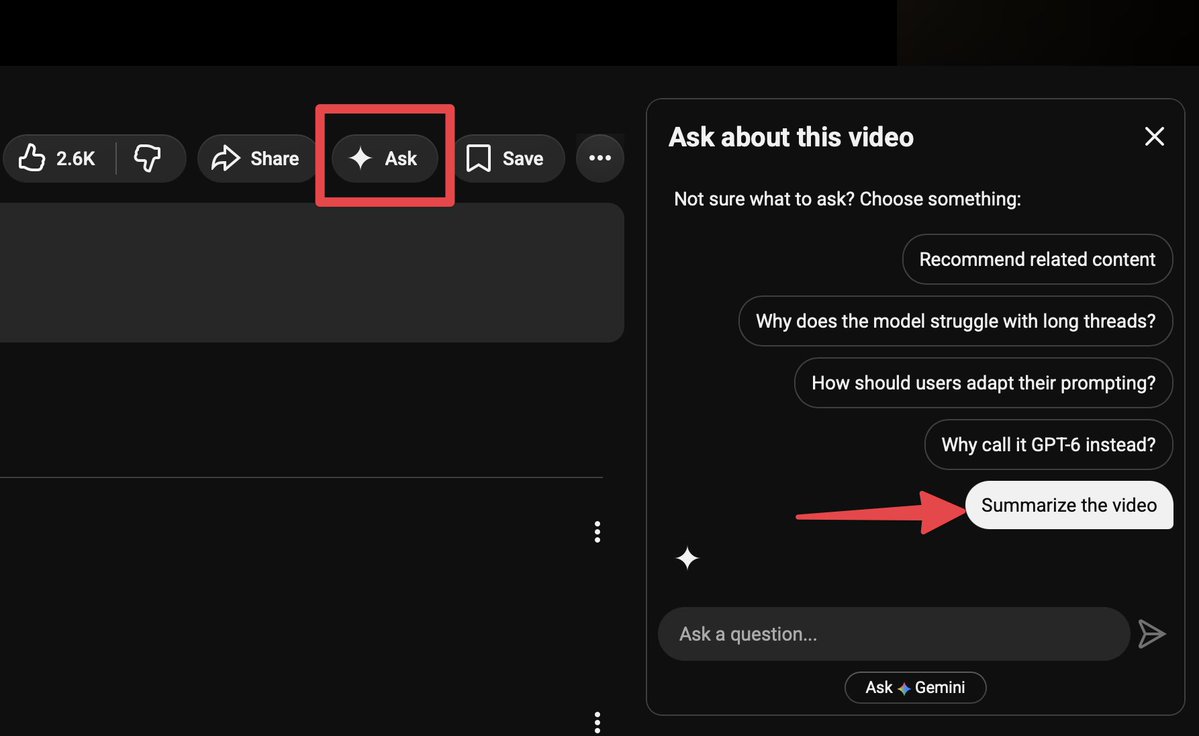Select 'How should users adapt their prompting?'
The width and height of the screenshot is (1199, 736).
click(983, 383)
